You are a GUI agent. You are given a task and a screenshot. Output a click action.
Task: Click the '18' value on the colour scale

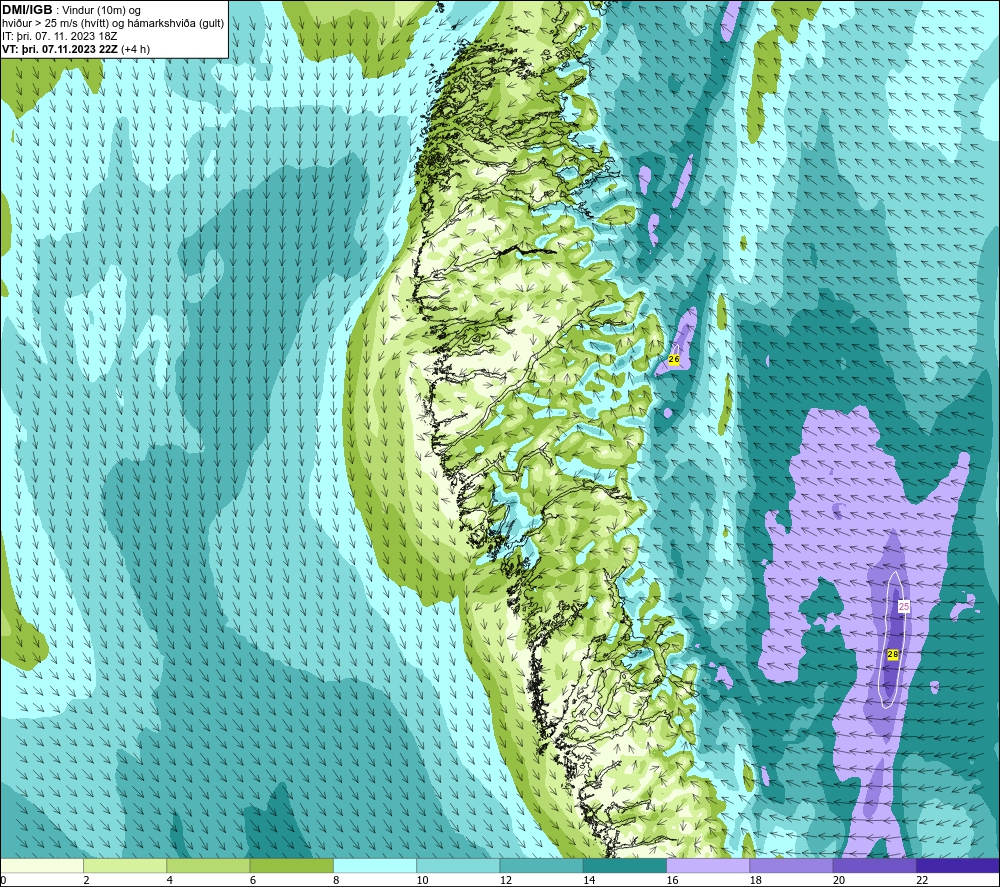(x=755, y=880)
